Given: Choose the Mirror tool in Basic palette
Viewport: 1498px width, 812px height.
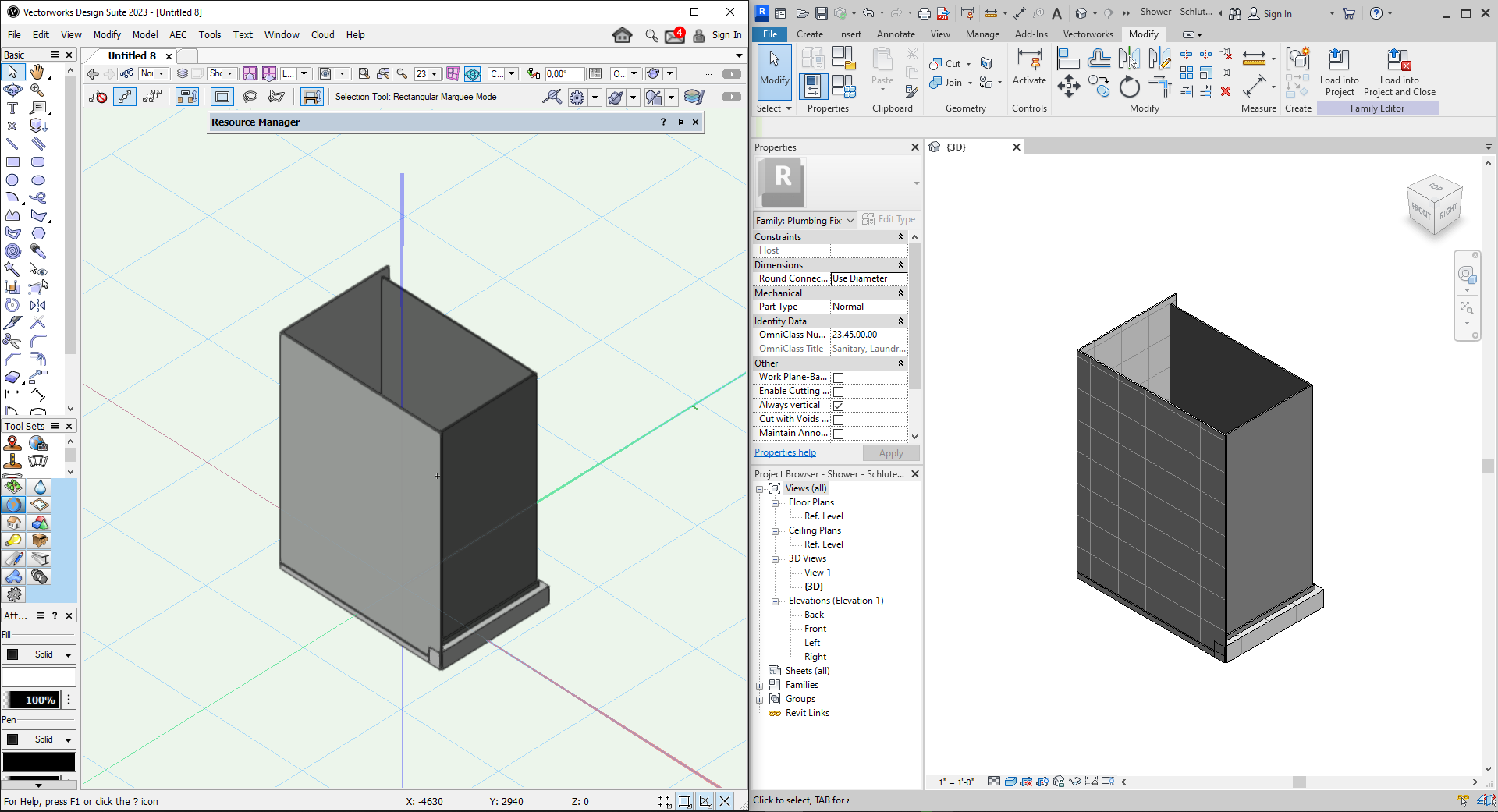Looking at the screenshot, I should [x=37, y=305].
